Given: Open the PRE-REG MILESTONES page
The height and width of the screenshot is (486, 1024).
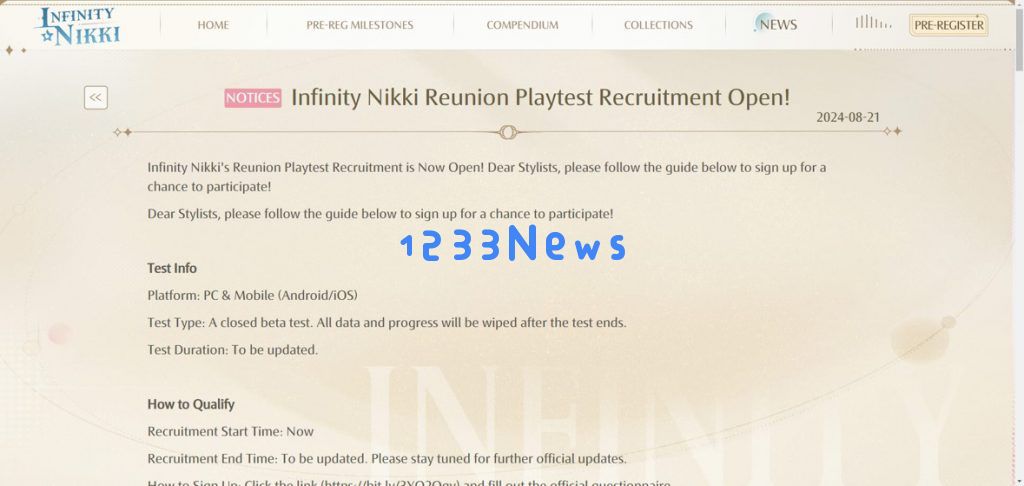Looking at the screenshot, I should coord(360,25).
